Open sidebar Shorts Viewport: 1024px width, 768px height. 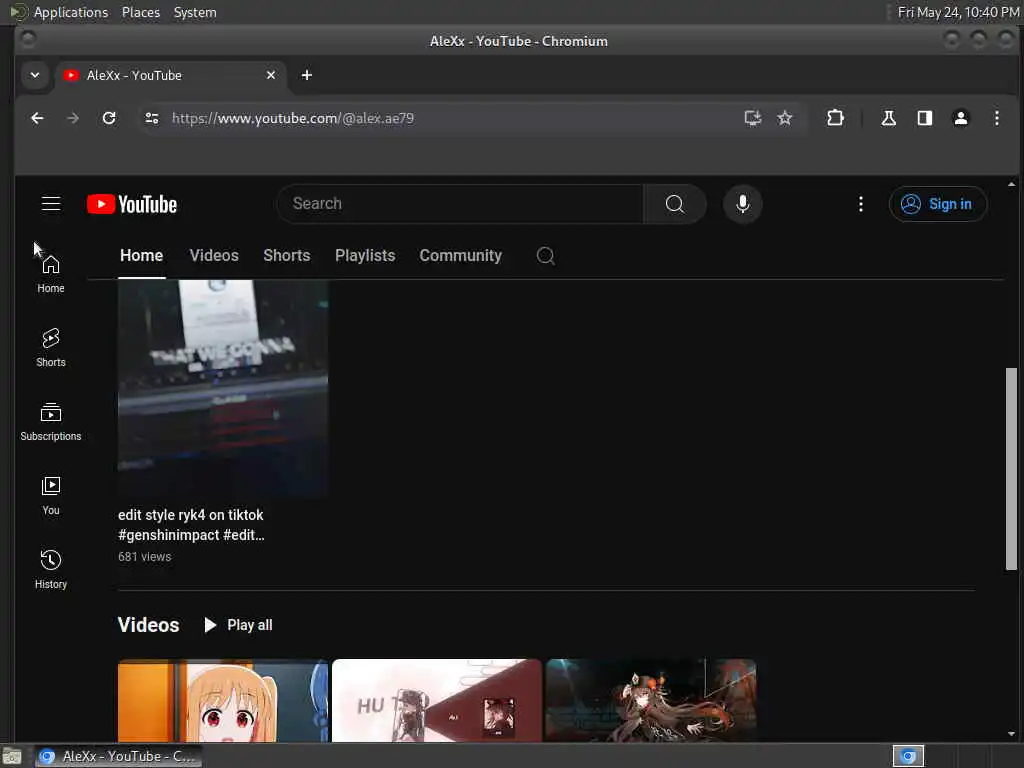point(51,348)
